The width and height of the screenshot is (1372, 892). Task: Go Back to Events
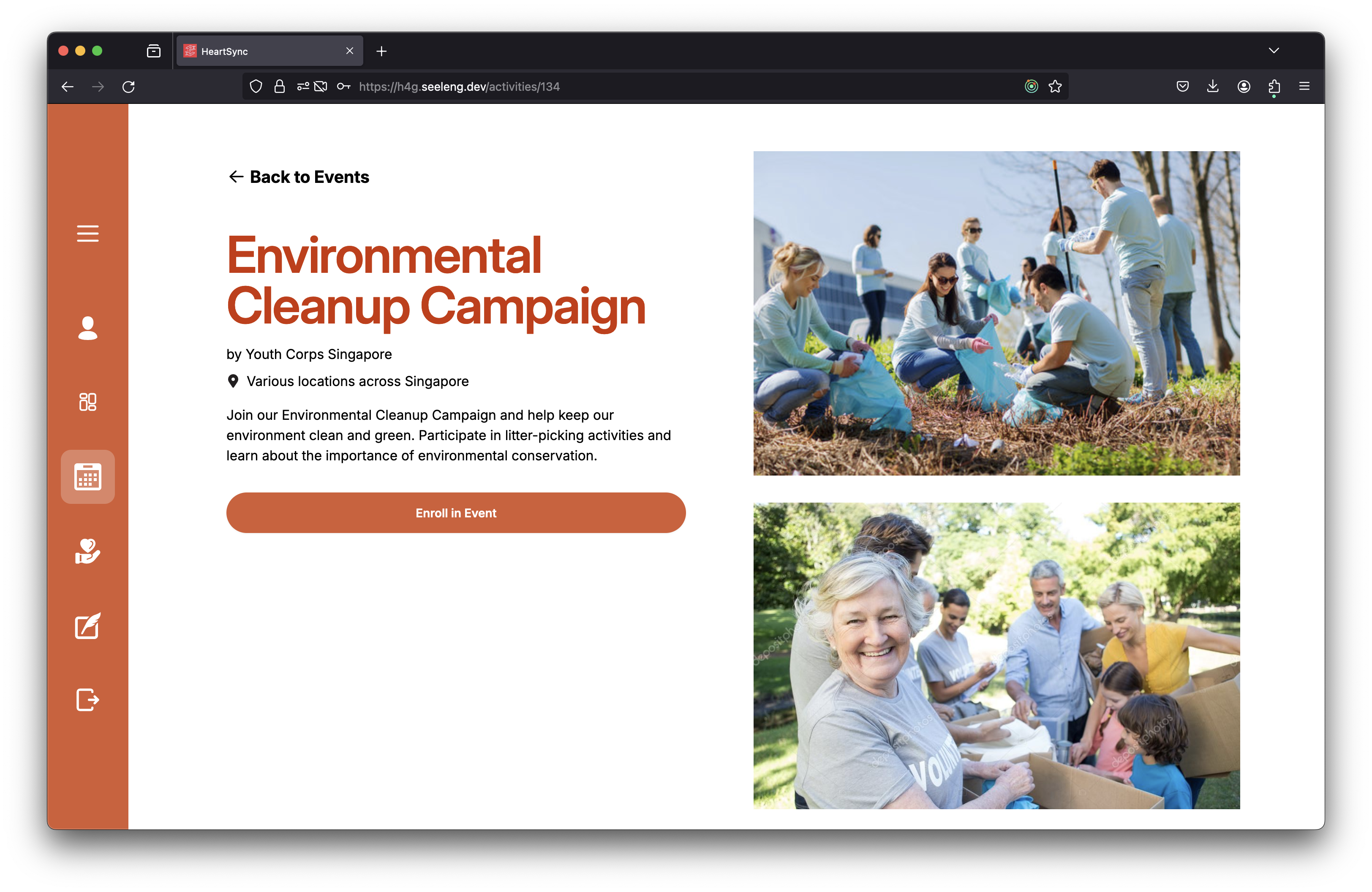coord(299,177)
